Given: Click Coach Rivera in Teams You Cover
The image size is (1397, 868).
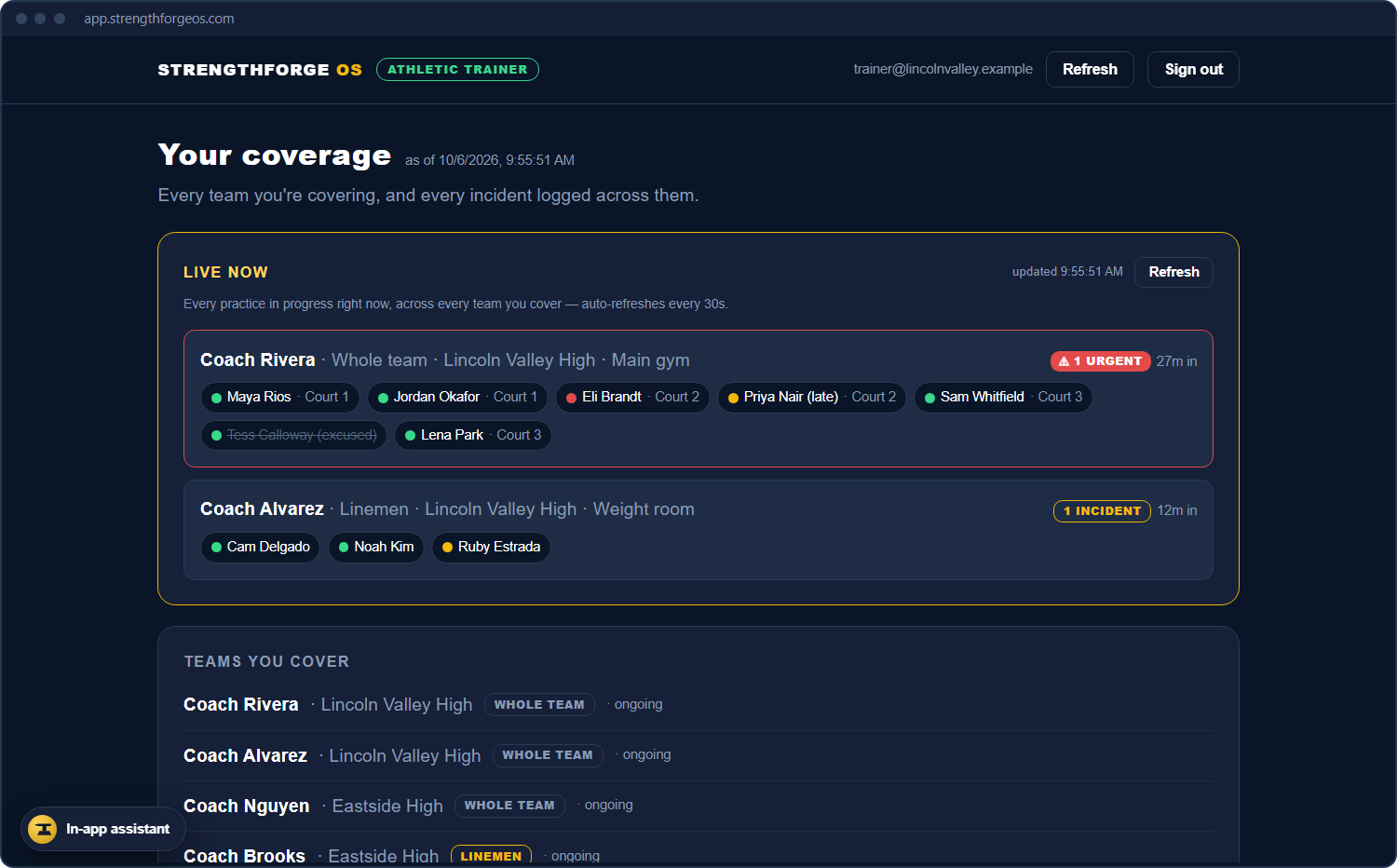Looking at the screenshot, I should pos(241,705).
